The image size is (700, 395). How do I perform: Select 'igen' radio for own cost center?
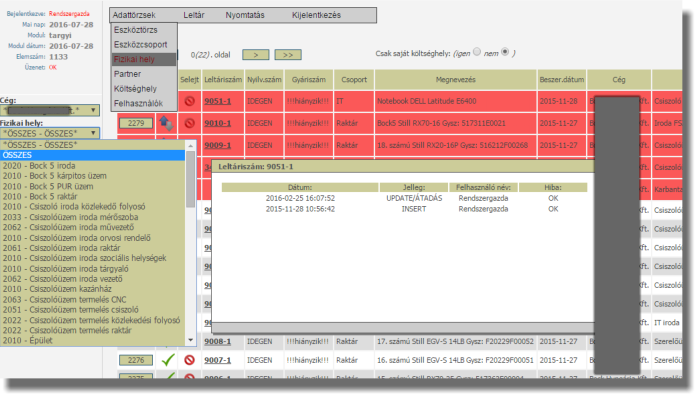tap(477, 52)
